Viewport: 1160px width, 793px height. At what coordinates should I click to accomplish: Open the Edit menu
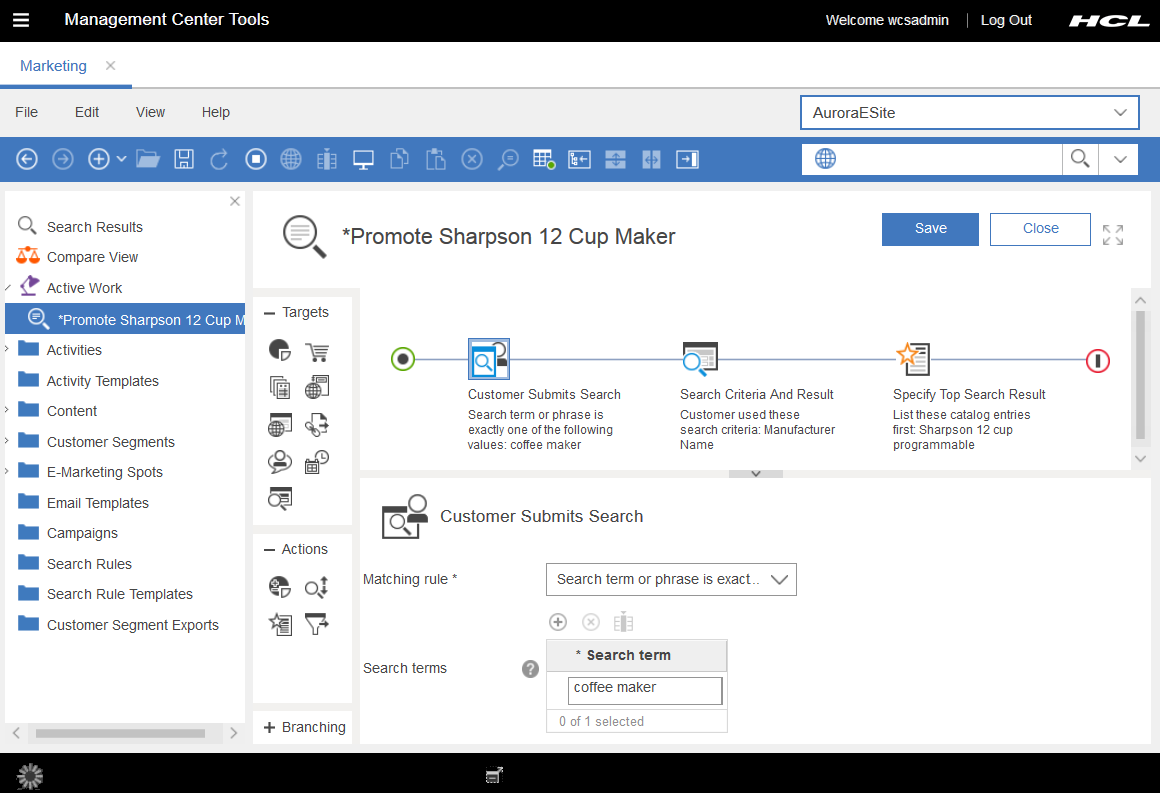click(x=87, y=112)
